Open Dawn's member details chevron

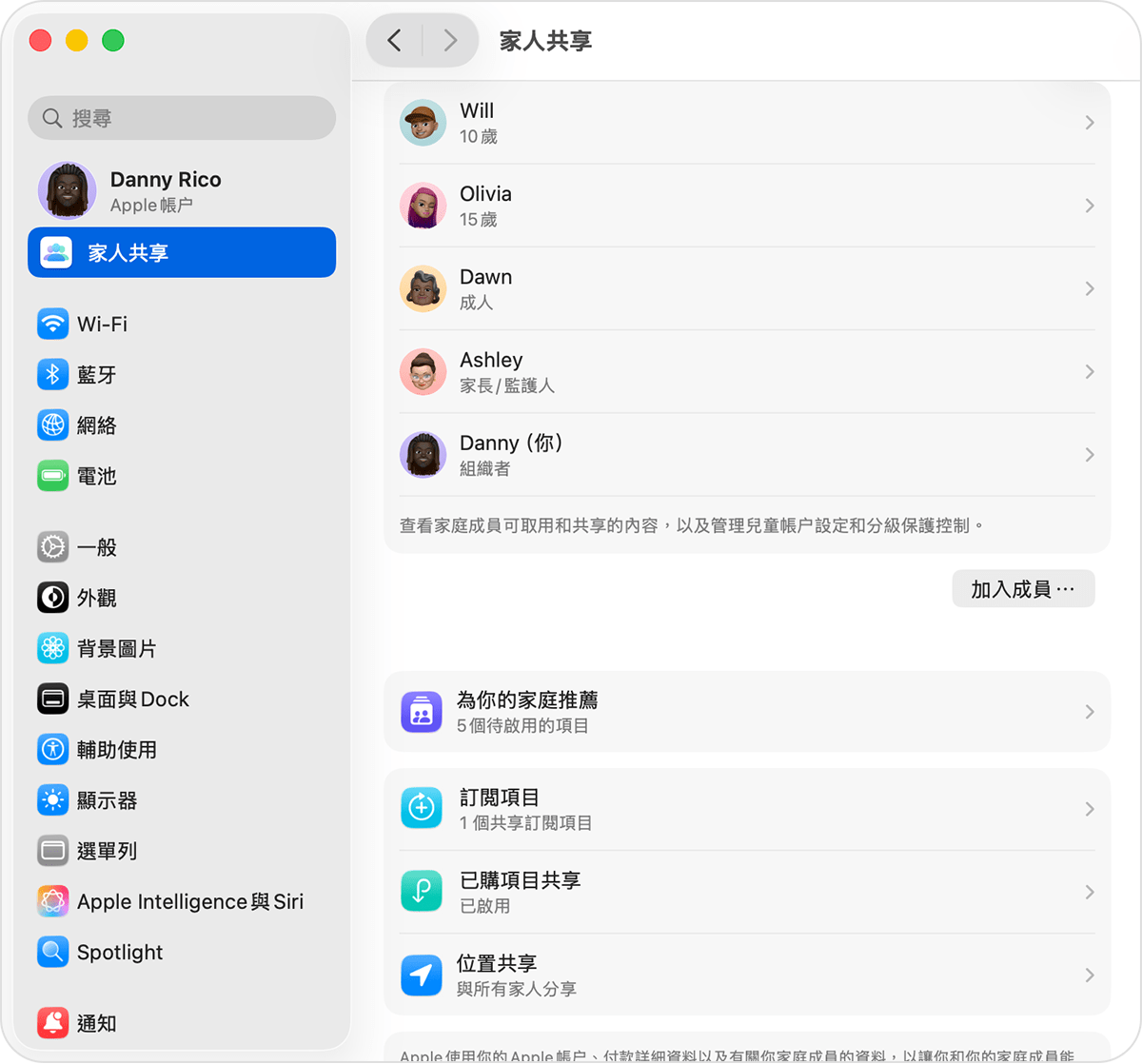coord(1090,288)
